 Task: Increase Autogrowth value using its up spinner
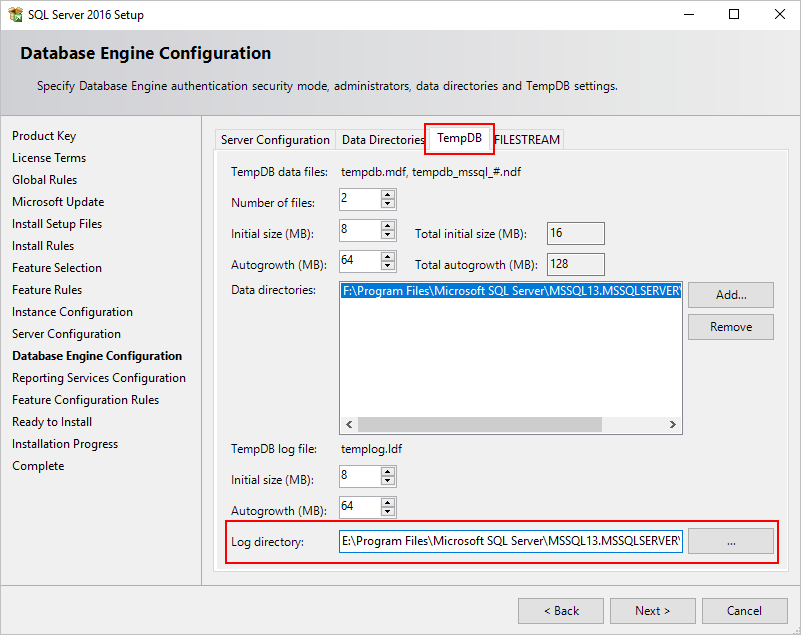(x=387, y=257)
